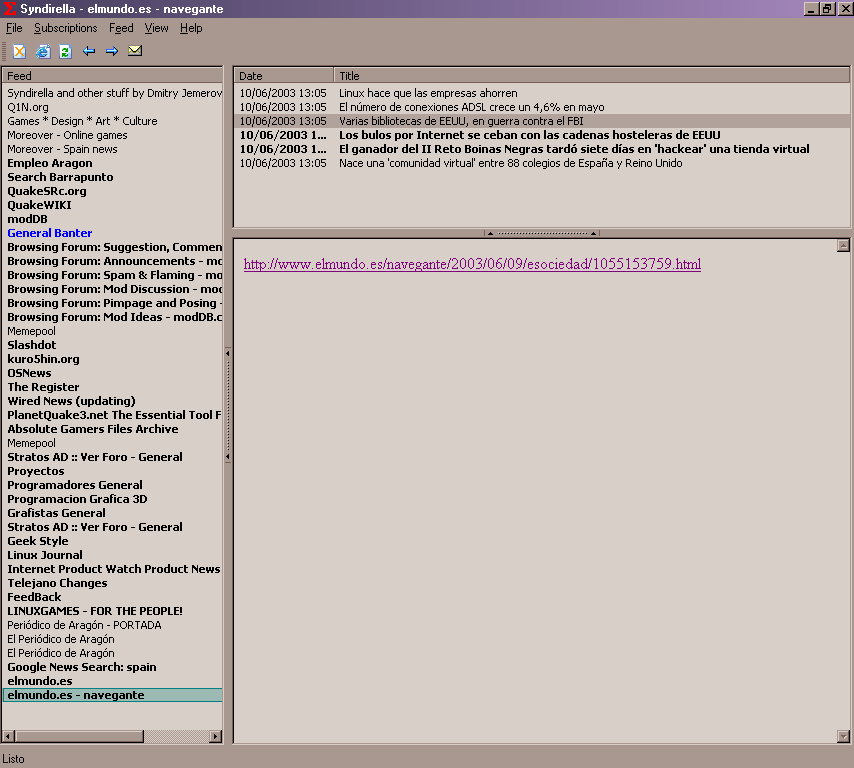Select the OSNews feed
The image size is (854, 768).
point(113,373)
